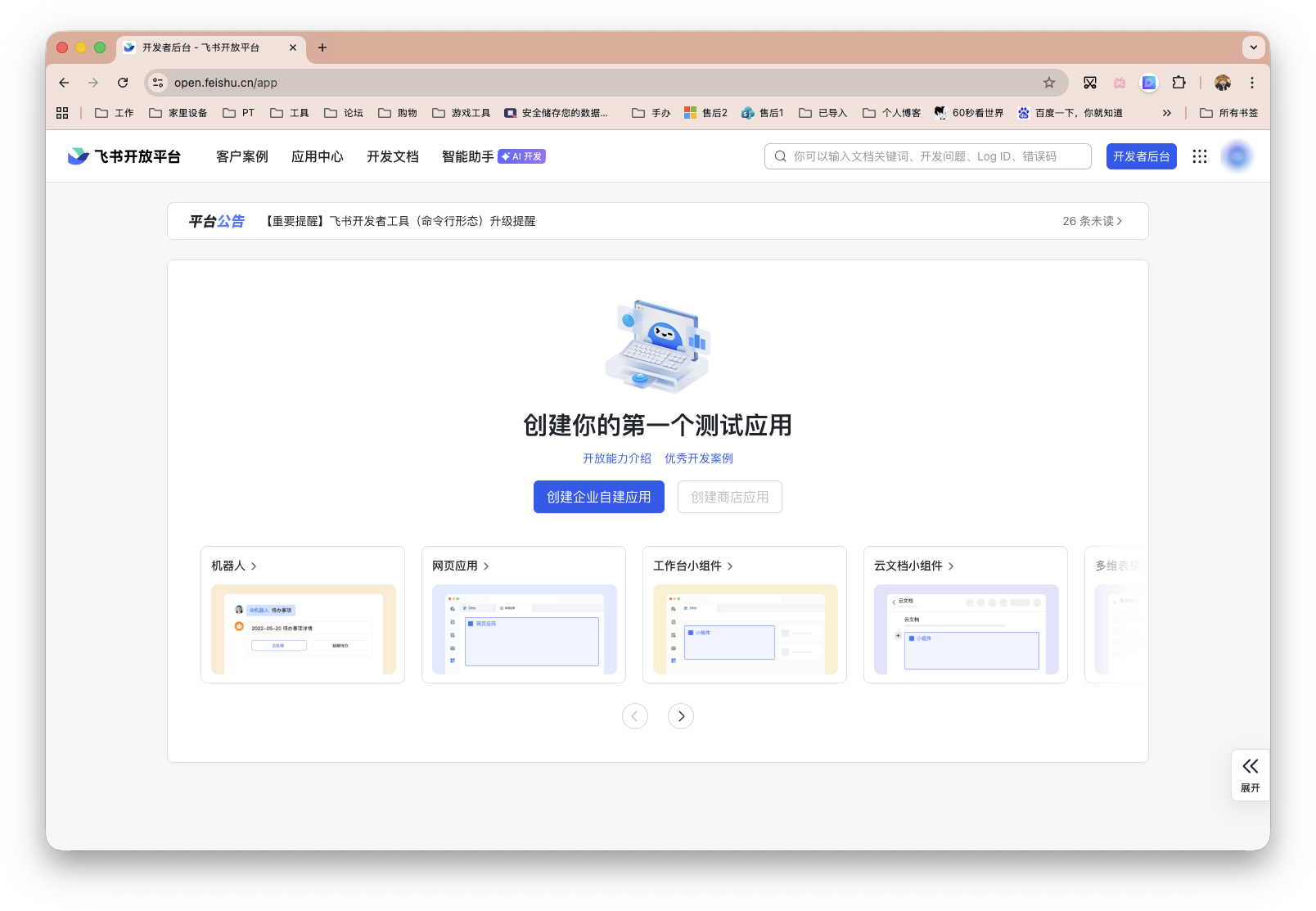Click the 网页应用 card thumbnail

(524, 630)
